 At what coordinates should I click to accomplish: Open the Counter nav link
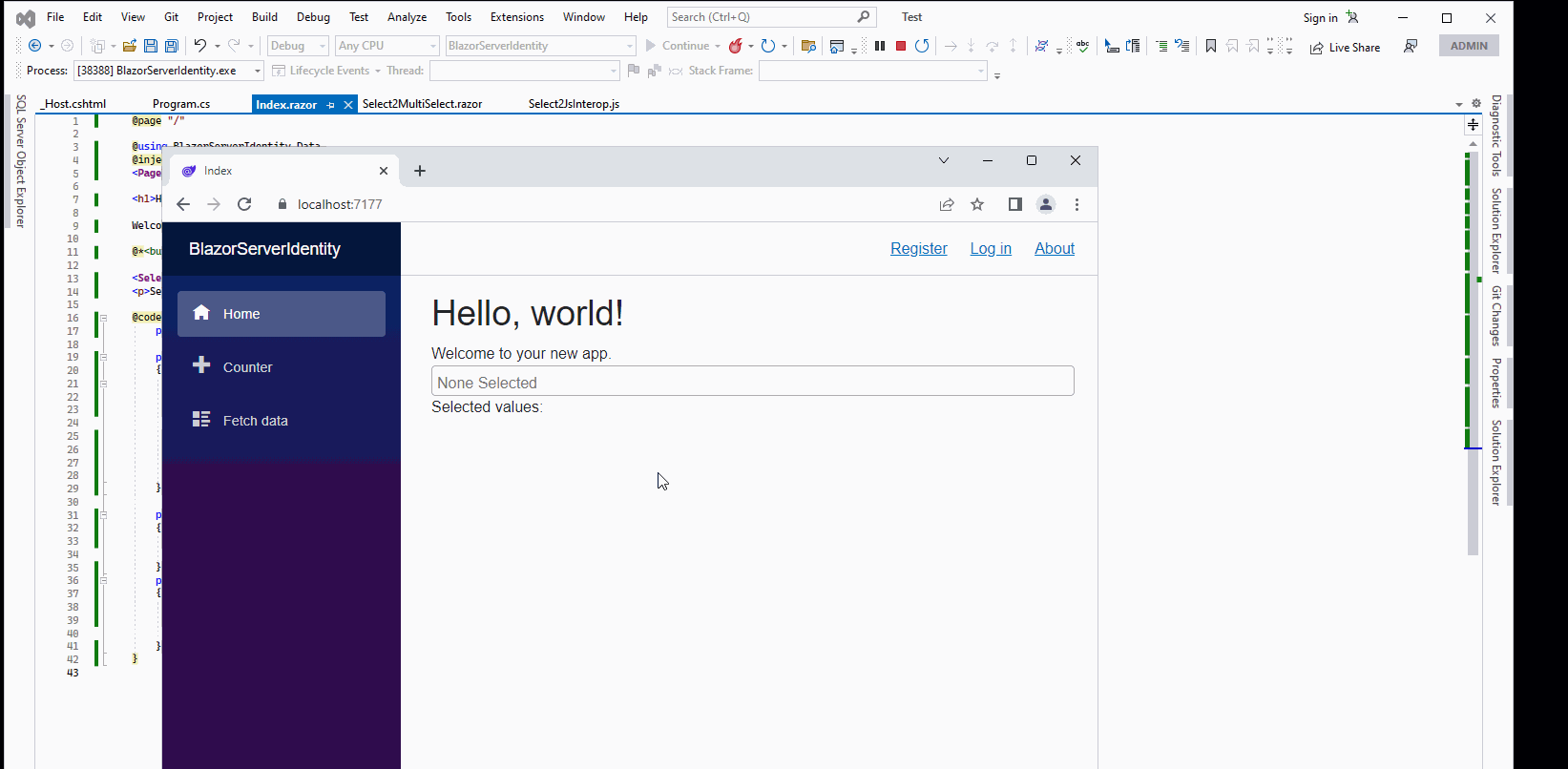282,367
